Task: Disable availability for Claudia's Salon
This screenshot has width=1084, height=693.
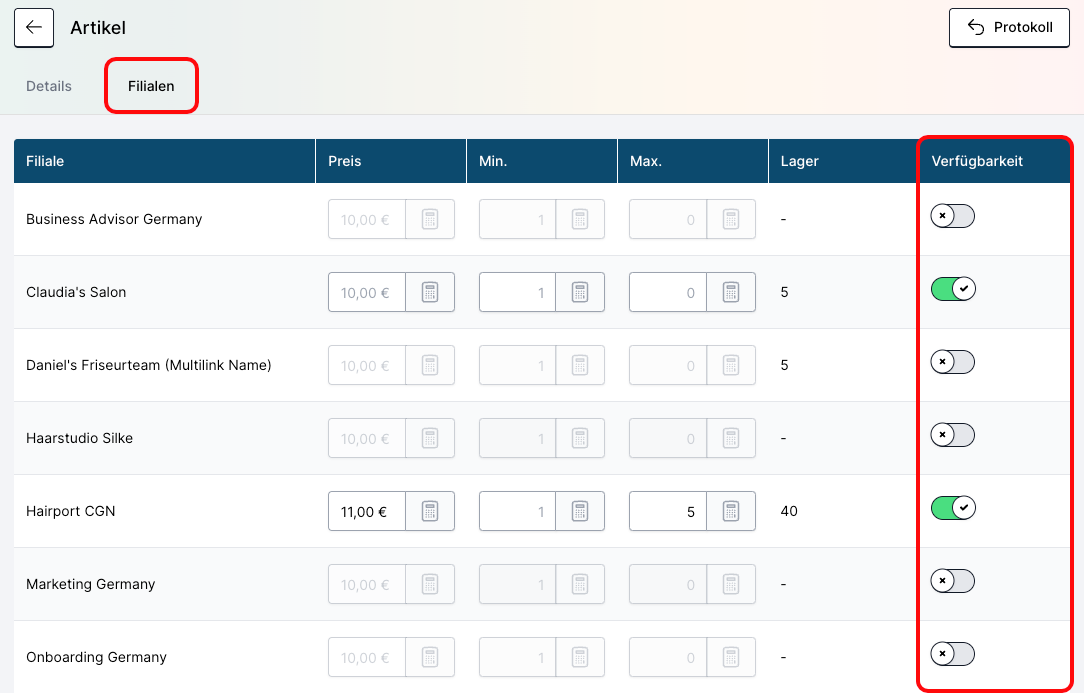Action: [x=952, y=289]
